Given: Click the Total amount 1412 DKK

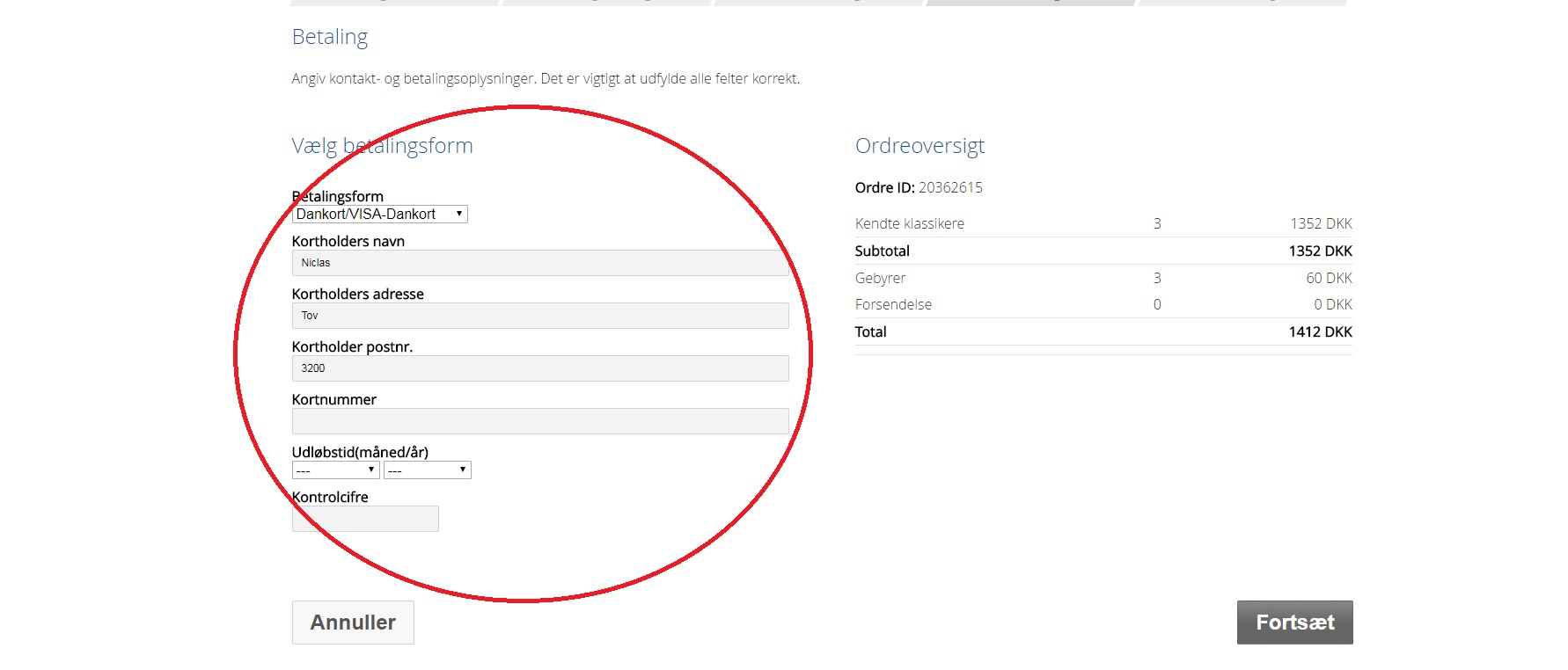Looking at the screenshot, I should (1320, 331).
